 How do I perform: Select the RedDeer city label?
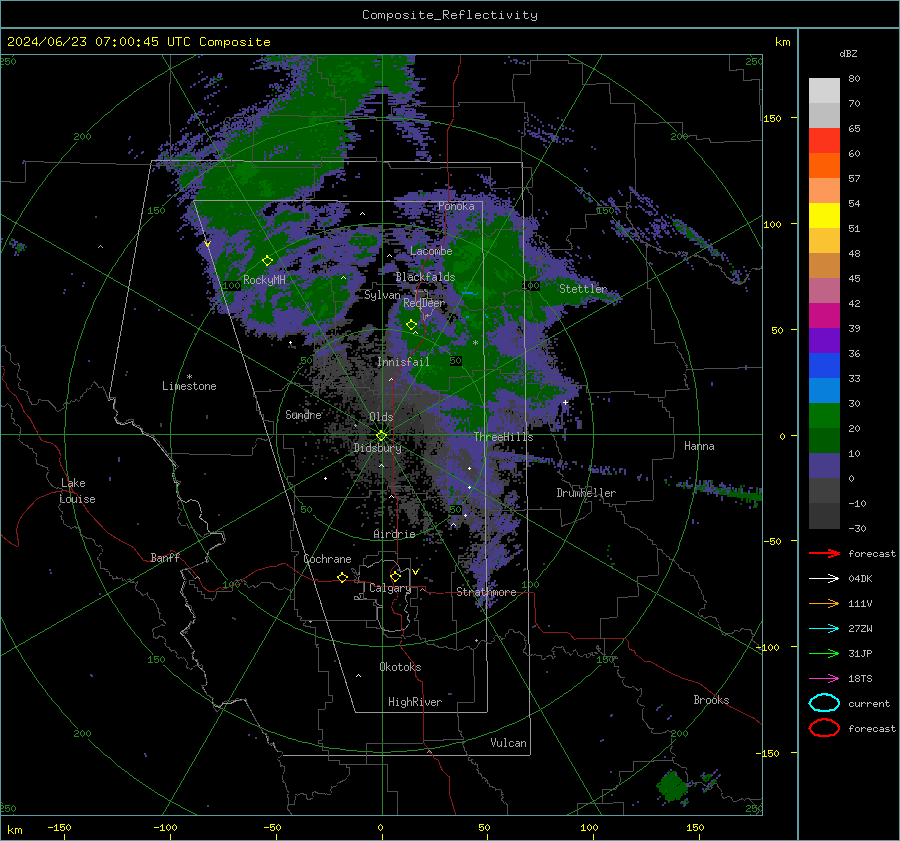click(424, 303)
